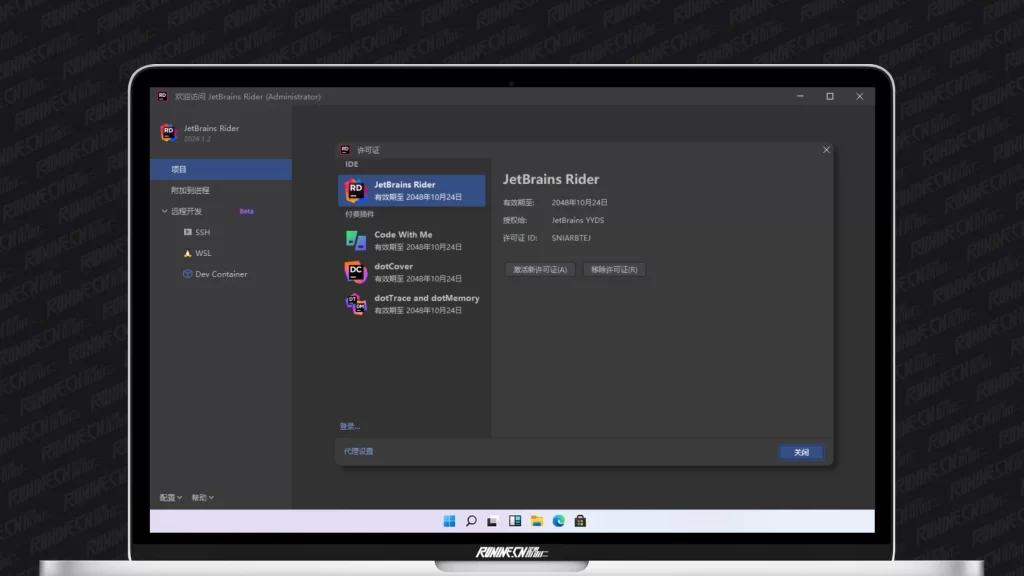Switch to the 附加到进程 sidebar item

pyautogui.click(x=190, y=190)
